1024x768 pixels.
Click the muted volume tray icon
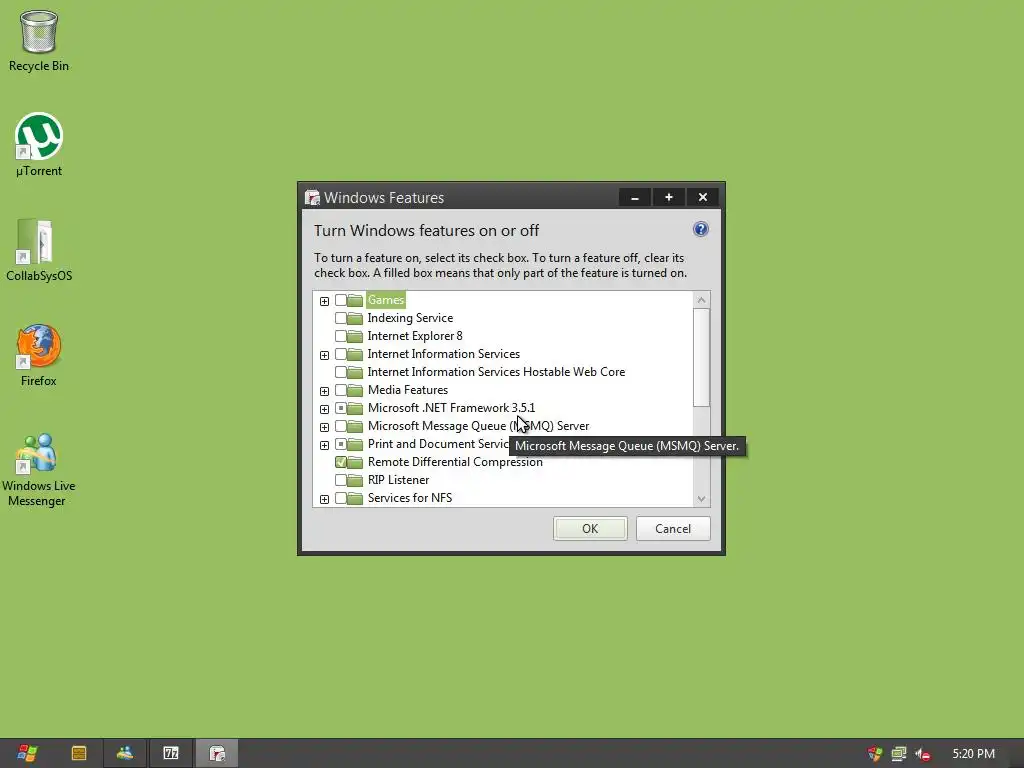[x=923, y=754]
